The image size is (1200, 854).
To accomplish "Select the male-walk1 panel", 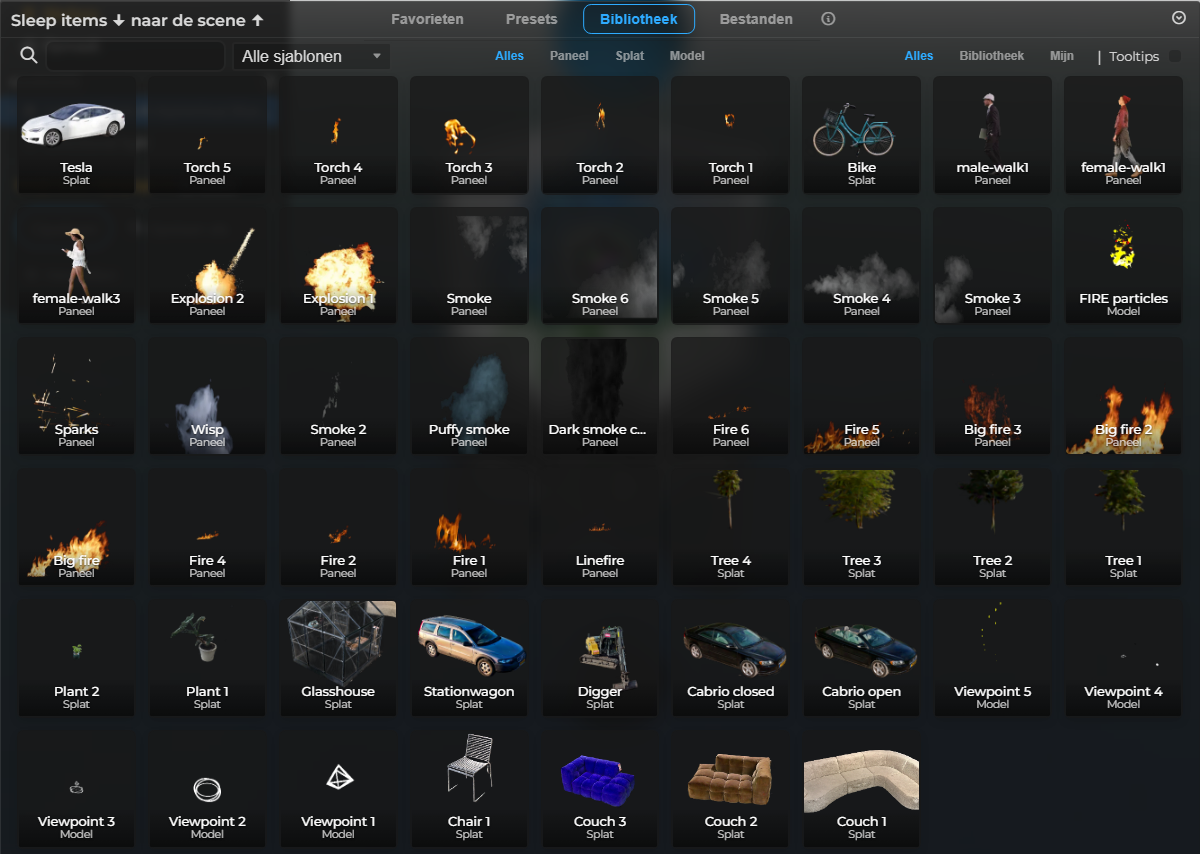I will coord(992,134).
